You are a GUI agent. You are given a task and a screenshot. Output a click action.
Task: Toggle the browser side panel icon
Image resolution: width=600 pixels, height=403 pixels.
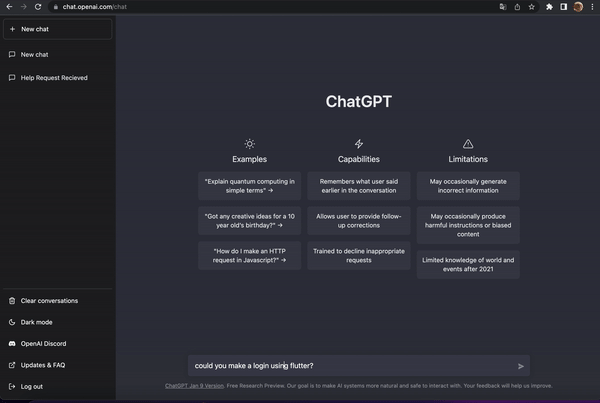tap(564, 7)
